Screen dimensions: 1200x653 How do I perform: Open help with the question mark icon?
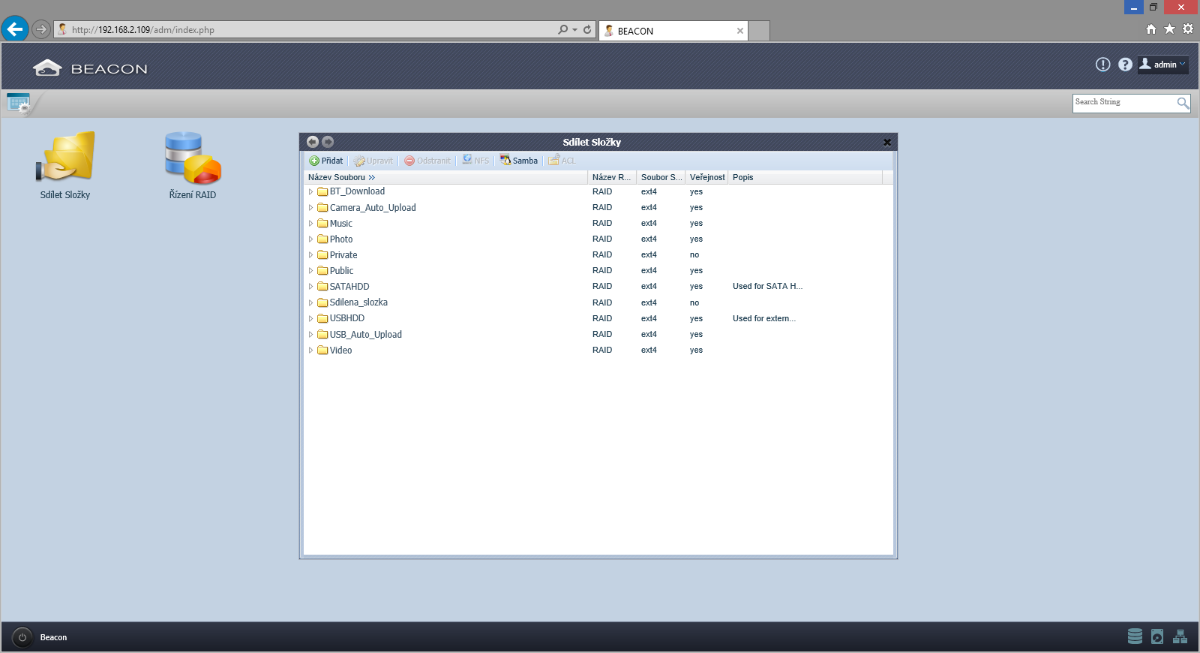pos(1125,65)
